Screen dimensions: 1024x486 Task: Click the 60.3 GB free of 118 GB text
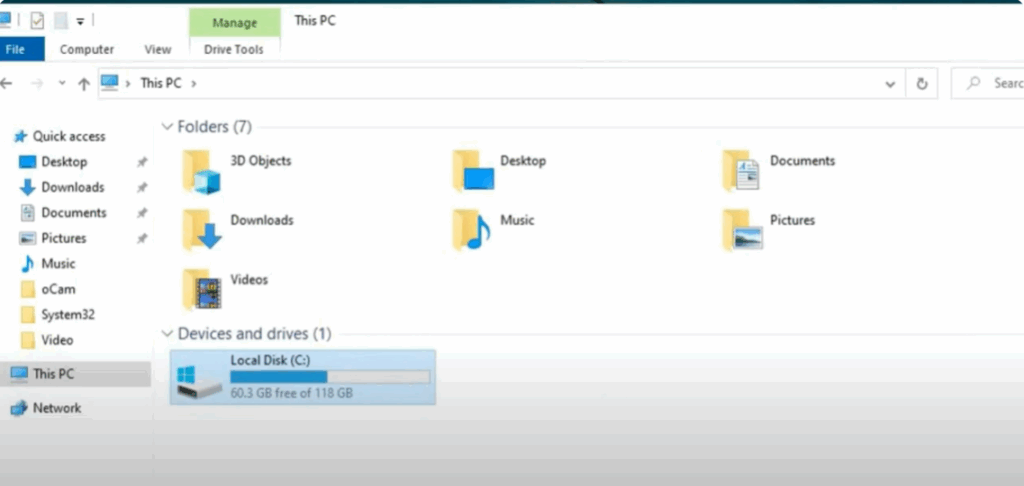[x=291, y=393]
